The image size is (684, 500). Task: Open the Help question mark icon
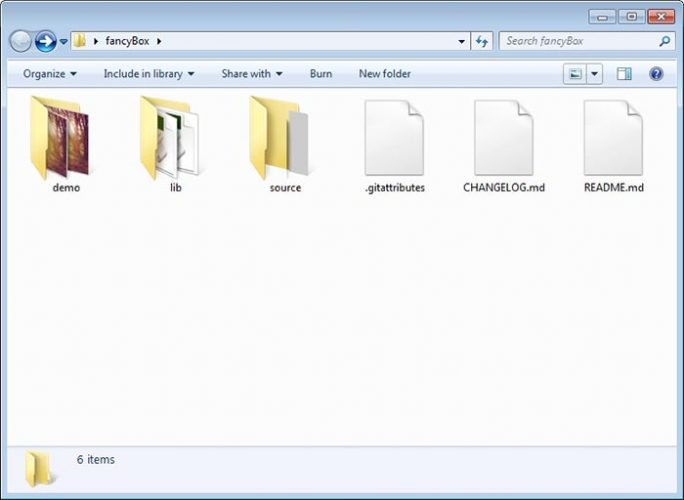[x=656, y=74]
